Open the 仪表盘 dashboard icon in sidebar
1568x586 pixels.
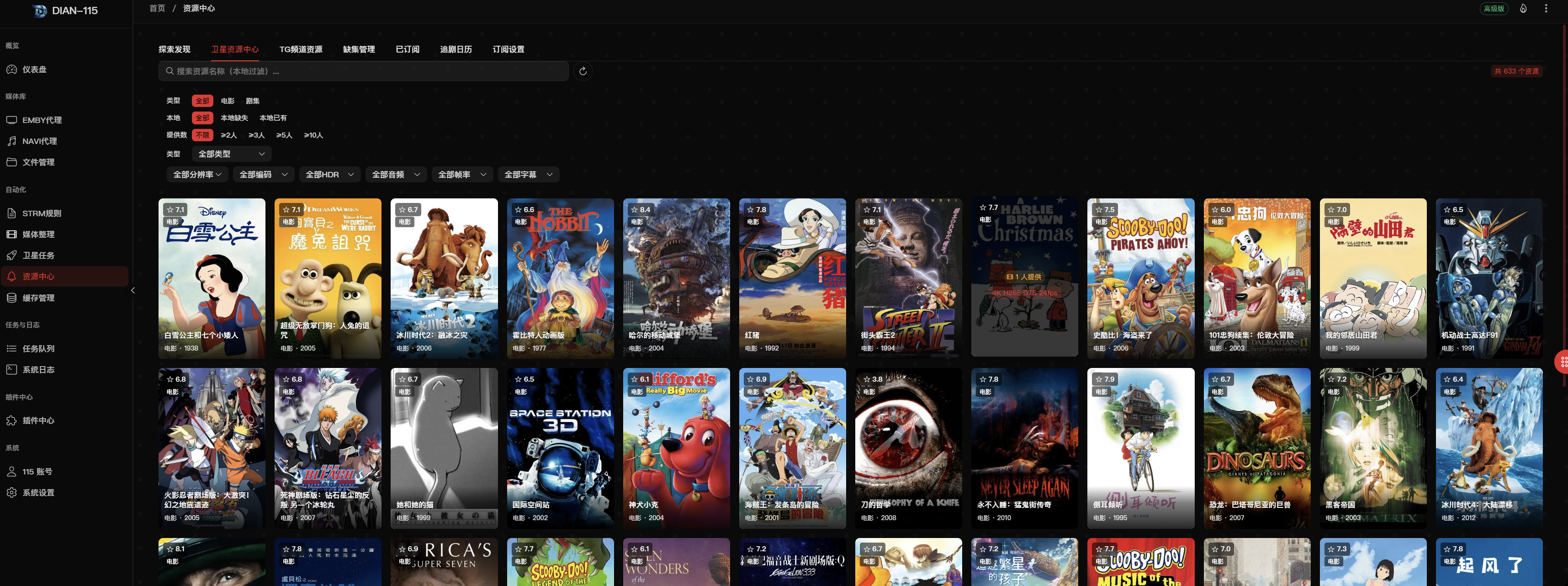(11, 69)
